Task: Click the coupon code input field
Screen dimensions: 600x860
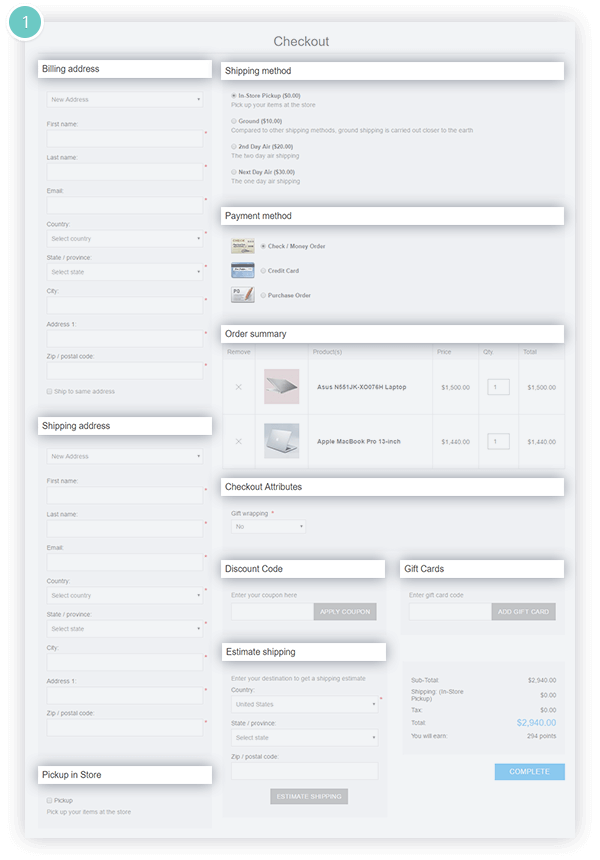Action: pyautogui.click(x=273, y=612)
